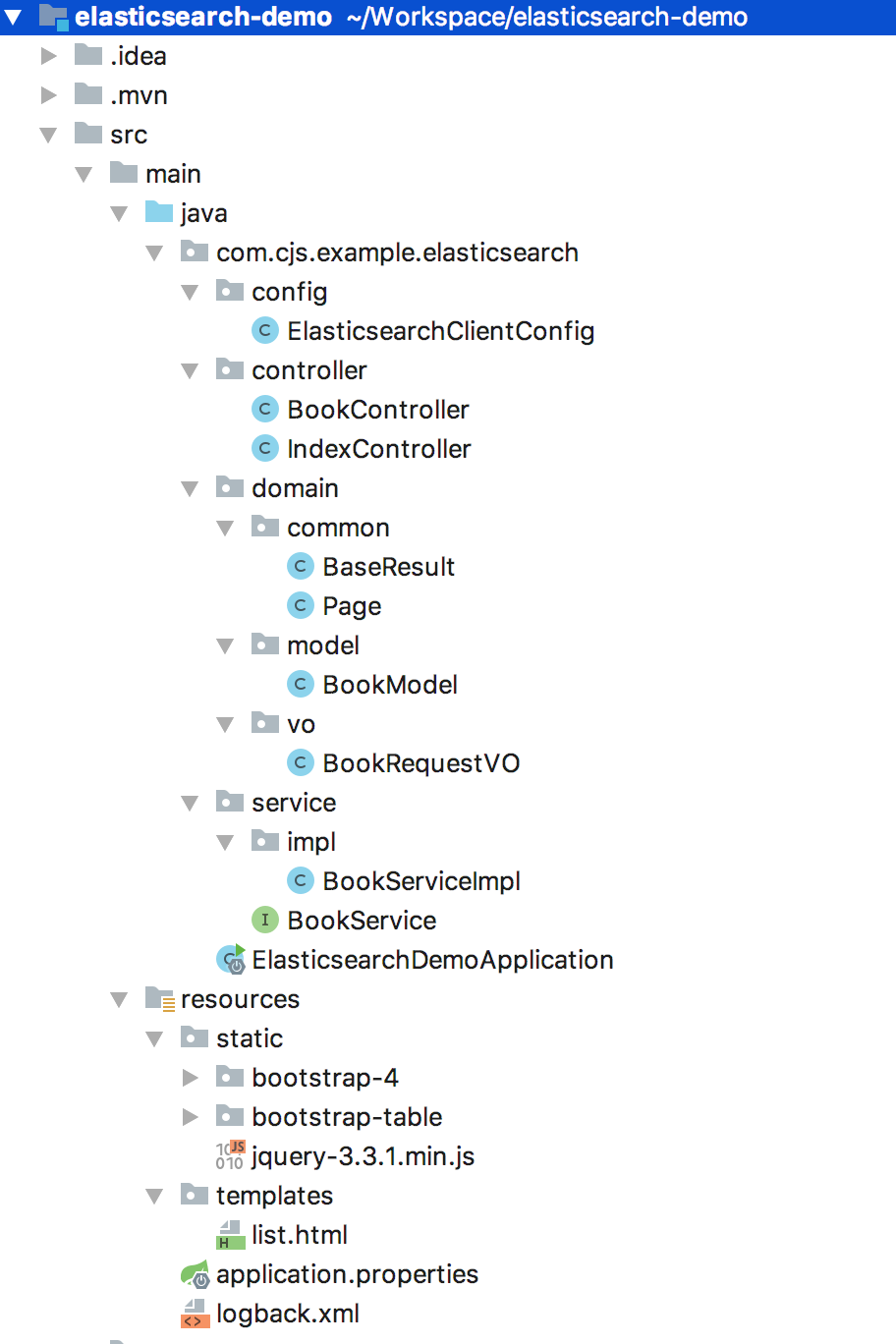The width and height of the screenshot is (896, 1344).
Task: Expand the .idea folder
Action: pos(49,56)
